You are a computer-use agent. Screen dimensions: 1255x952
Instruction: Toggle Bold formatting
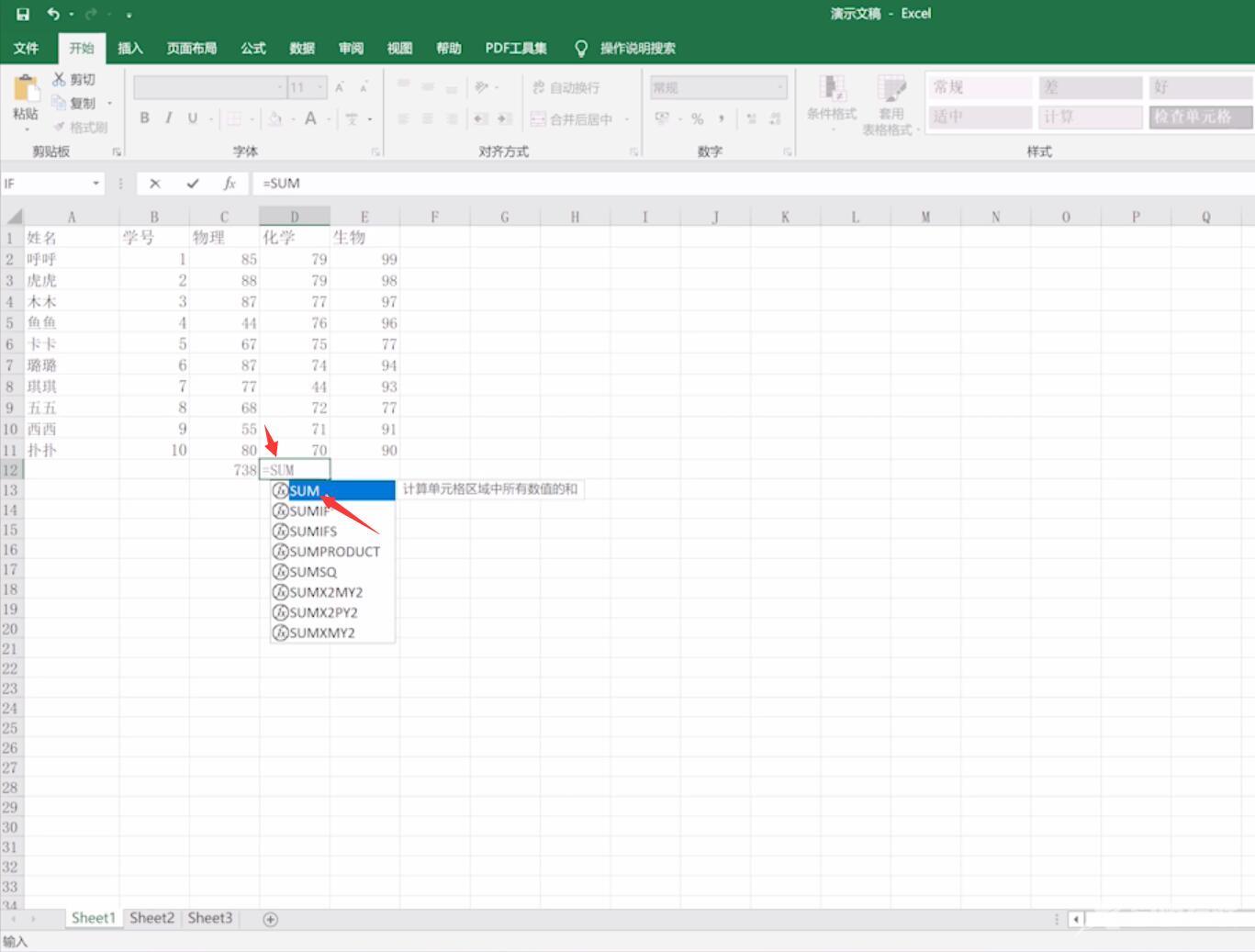144,118
